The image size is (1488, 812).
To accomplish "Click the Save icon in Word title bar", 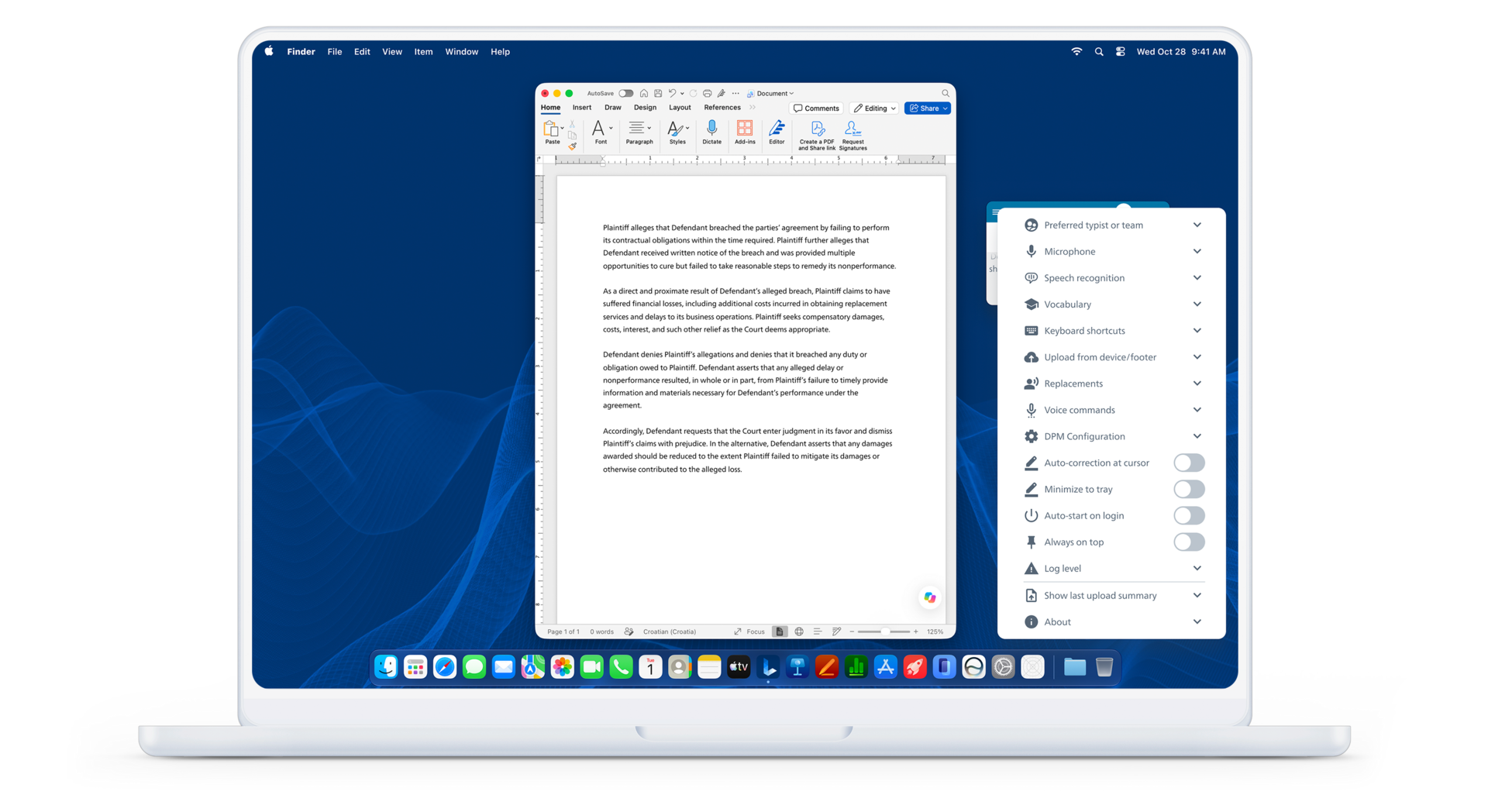I will point(658,93).
